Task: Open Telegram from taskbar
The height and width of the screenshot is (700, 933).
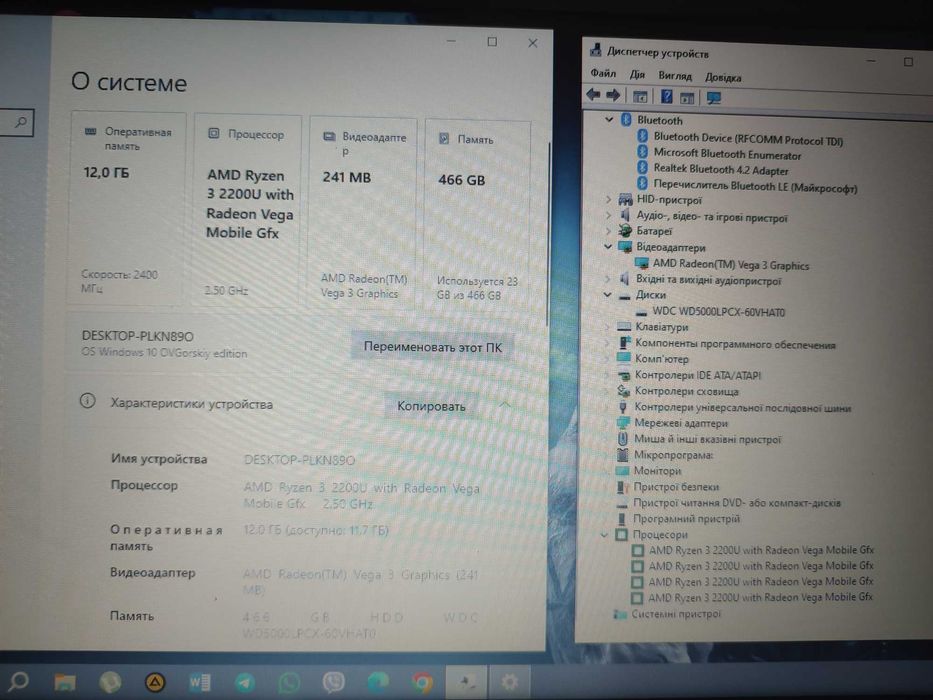Action: pyautogui.click(x=245, y=683)
